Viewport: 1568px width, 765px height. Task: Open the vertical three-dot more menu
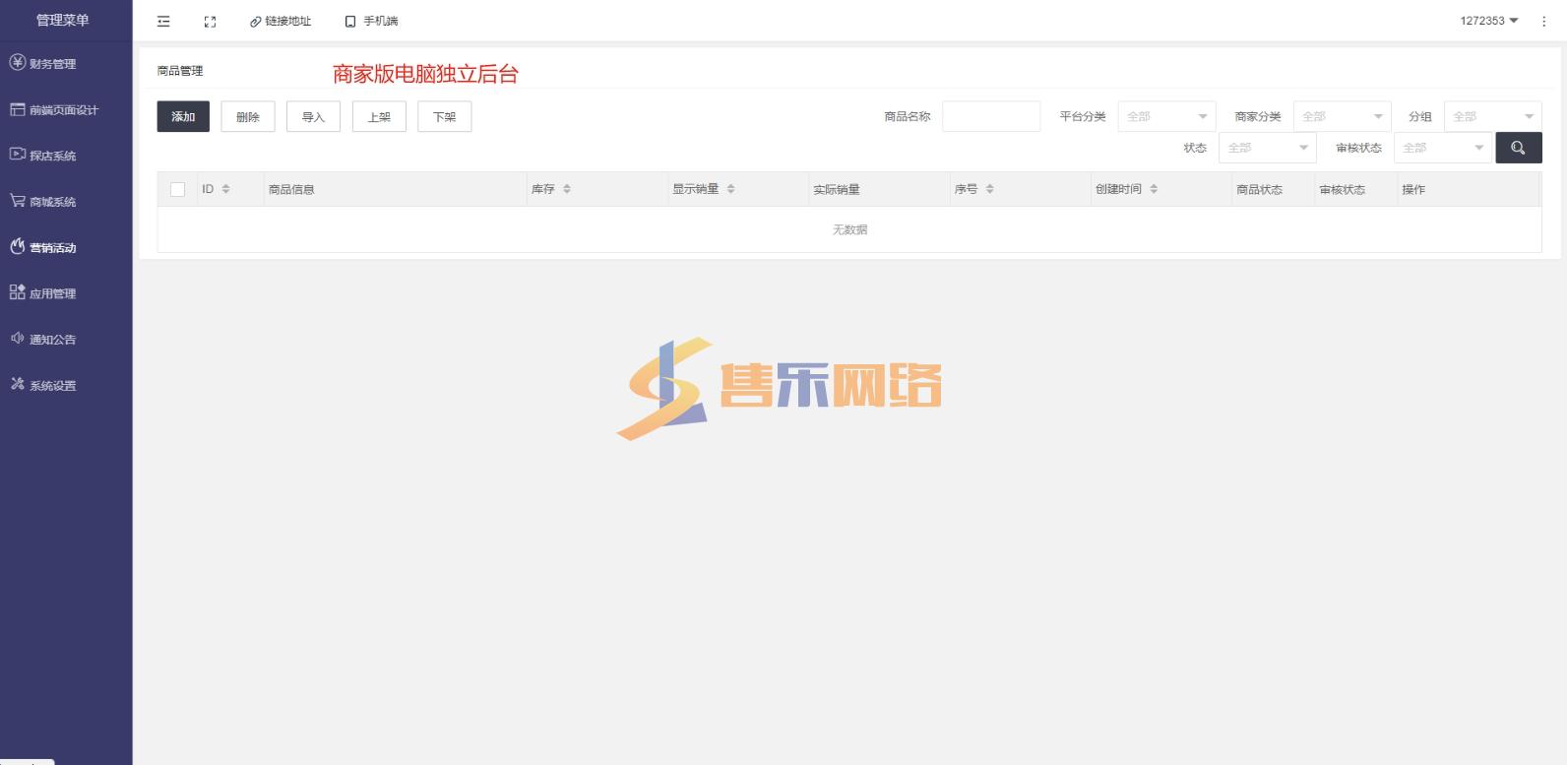tap(1543, 21)
